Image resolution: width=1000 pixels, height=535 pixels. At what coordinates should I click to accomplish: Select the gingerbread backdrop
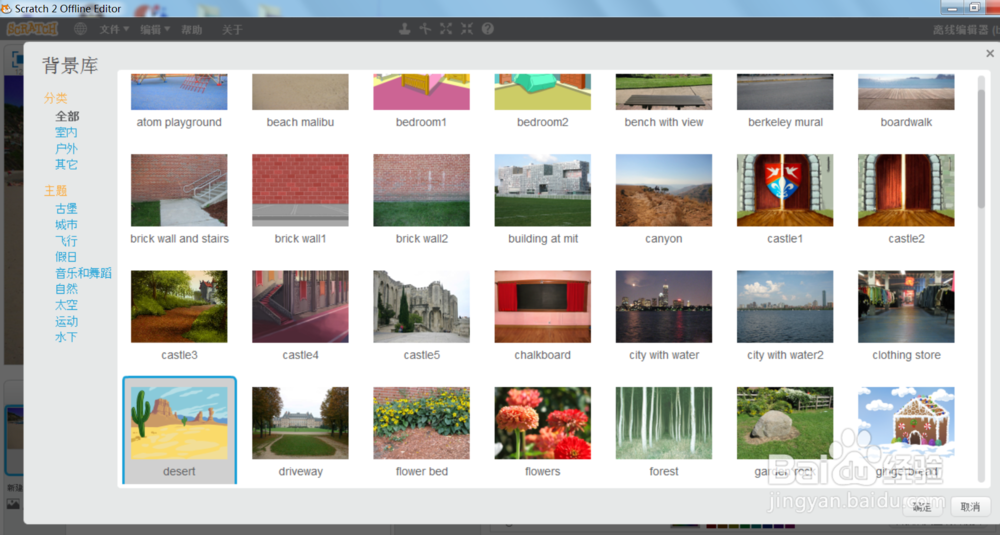pos(906,432)
